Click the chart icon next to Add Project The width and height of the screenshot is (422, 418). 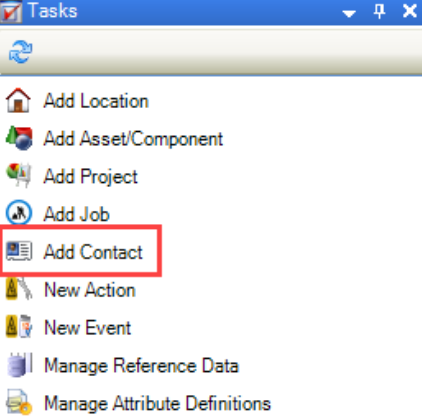pyautogui.click(x=19, y=175)
